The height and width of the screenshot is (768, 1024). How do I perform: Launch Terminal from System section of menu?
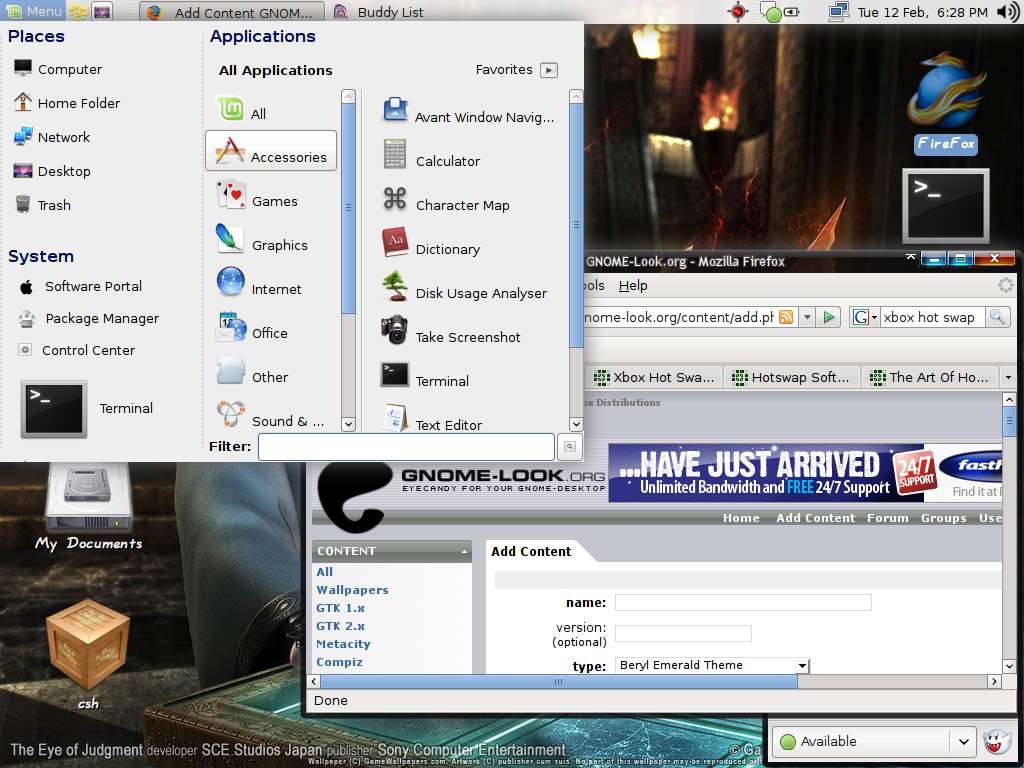(87, 409)
